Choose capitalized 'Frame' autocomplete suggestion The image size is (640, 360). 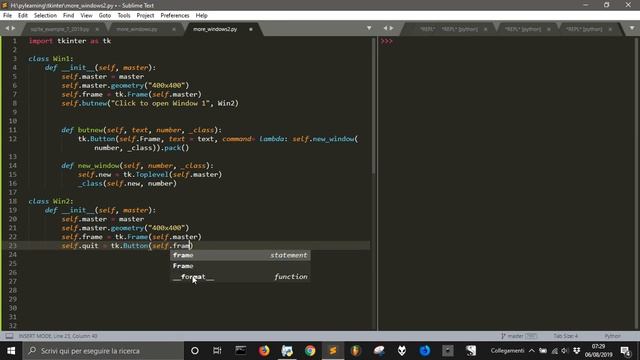click(240, 266)
